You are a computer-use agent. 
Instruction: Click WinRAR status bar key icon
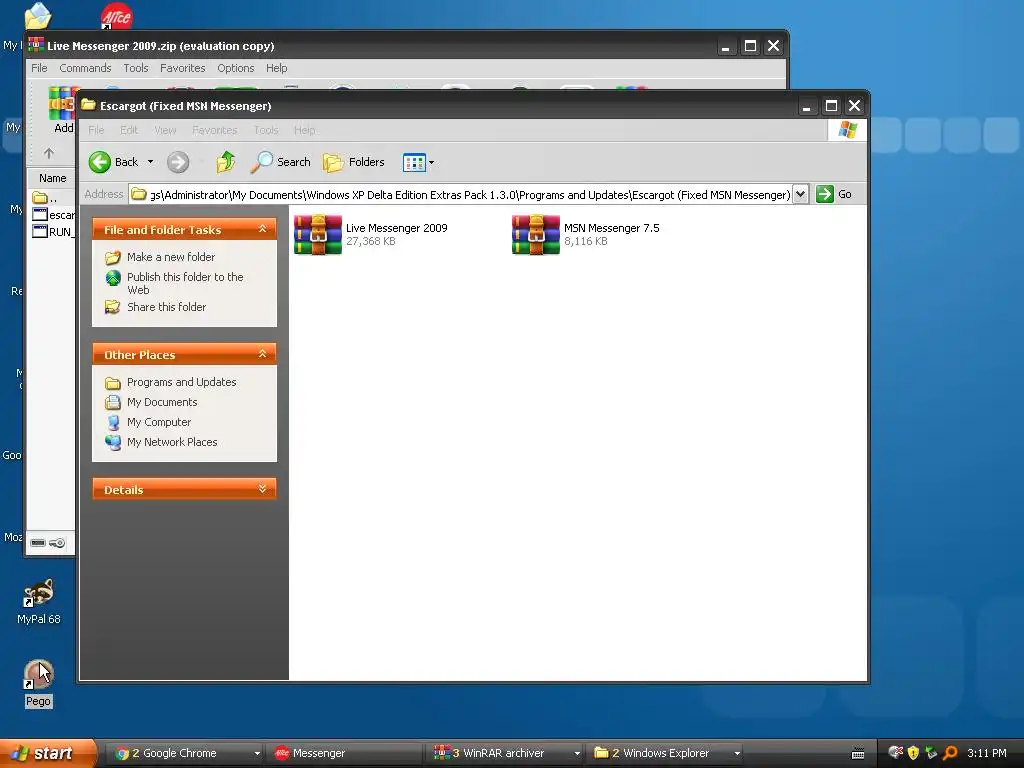pyautogui.click(x=57, y=543)
